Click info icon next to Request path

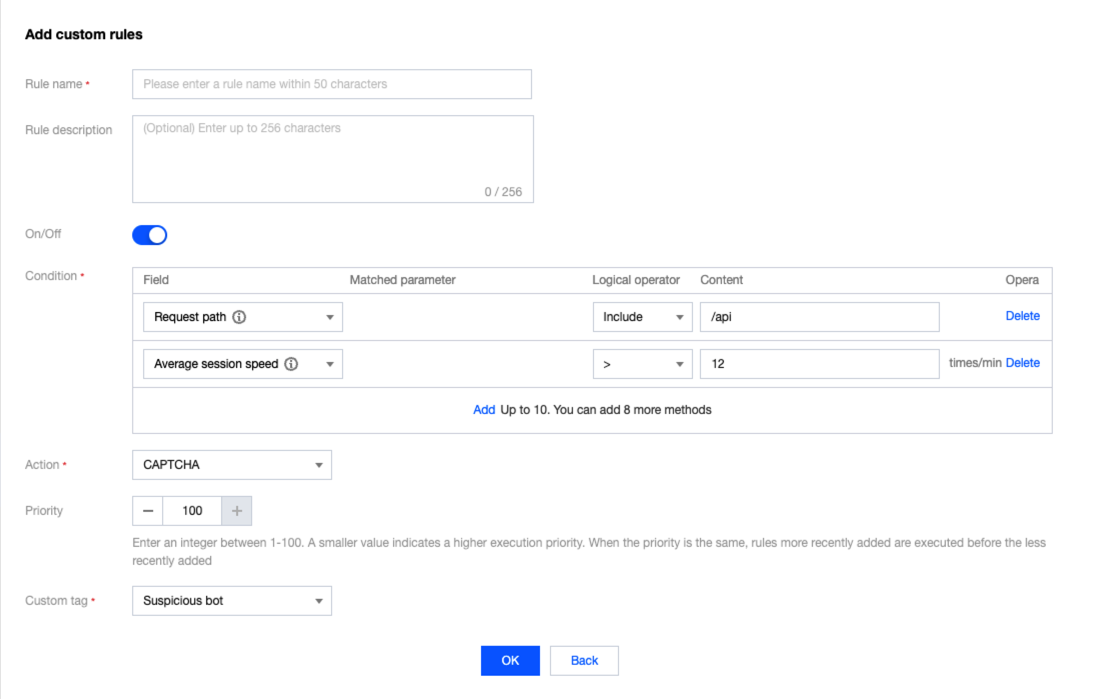tap(240, 317)
